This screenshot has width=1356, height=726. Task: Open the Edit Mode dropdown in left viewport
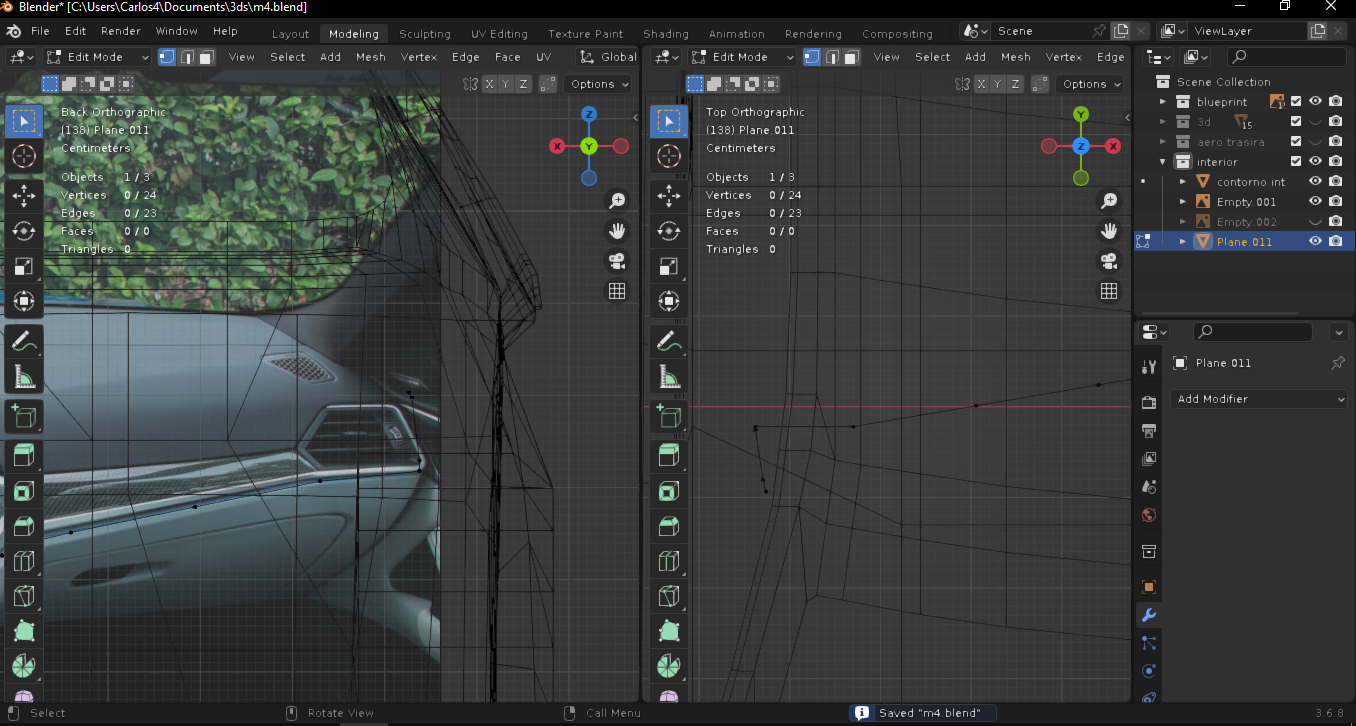pyautogui.click(x=97, y=57)
